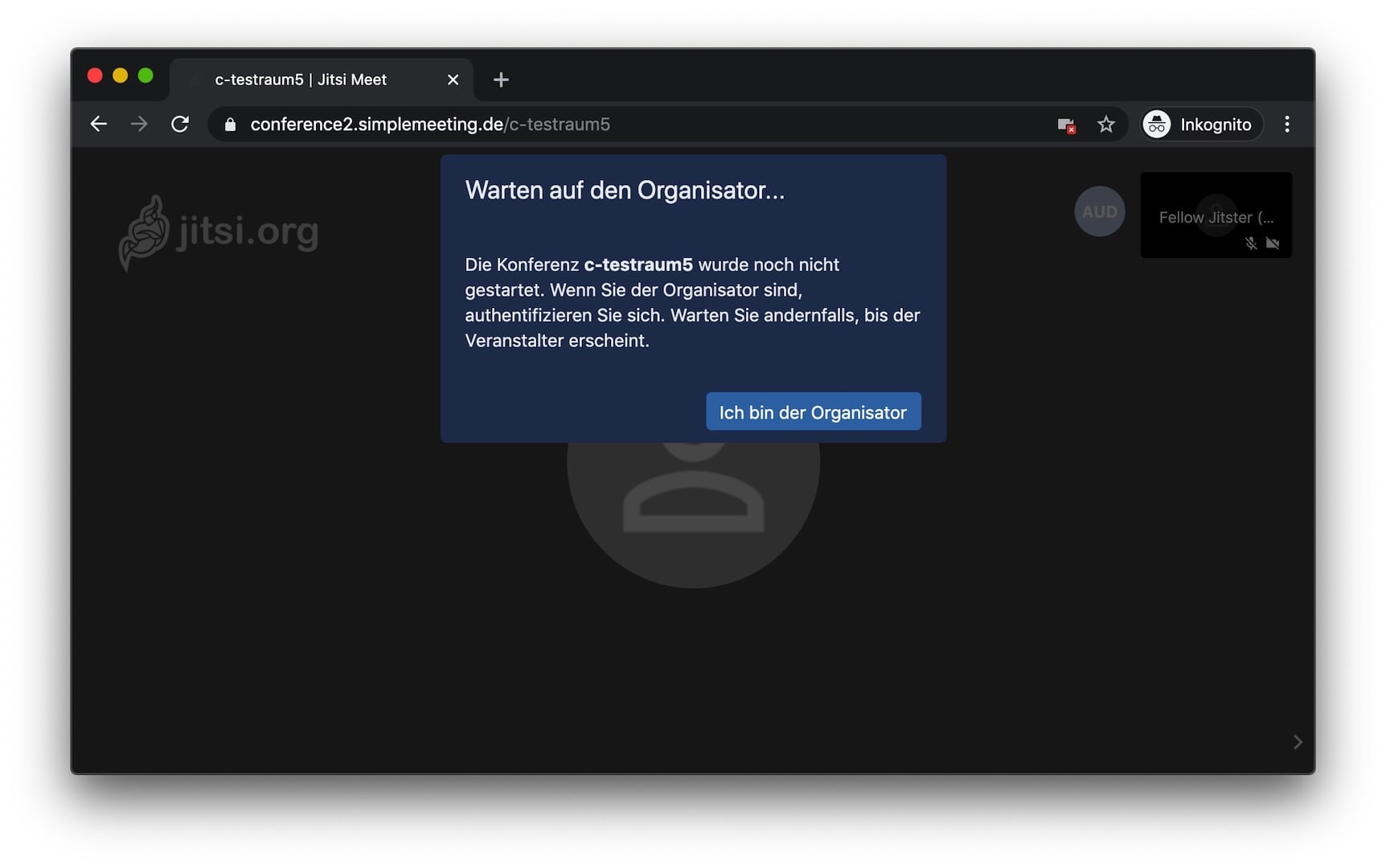Click the camera-off icon on Fellow Jitster

tap(1273, 243)
